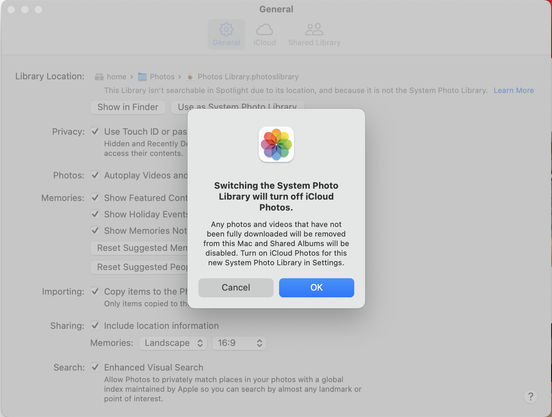Click the Photos folder icon in path

point(142,77)
